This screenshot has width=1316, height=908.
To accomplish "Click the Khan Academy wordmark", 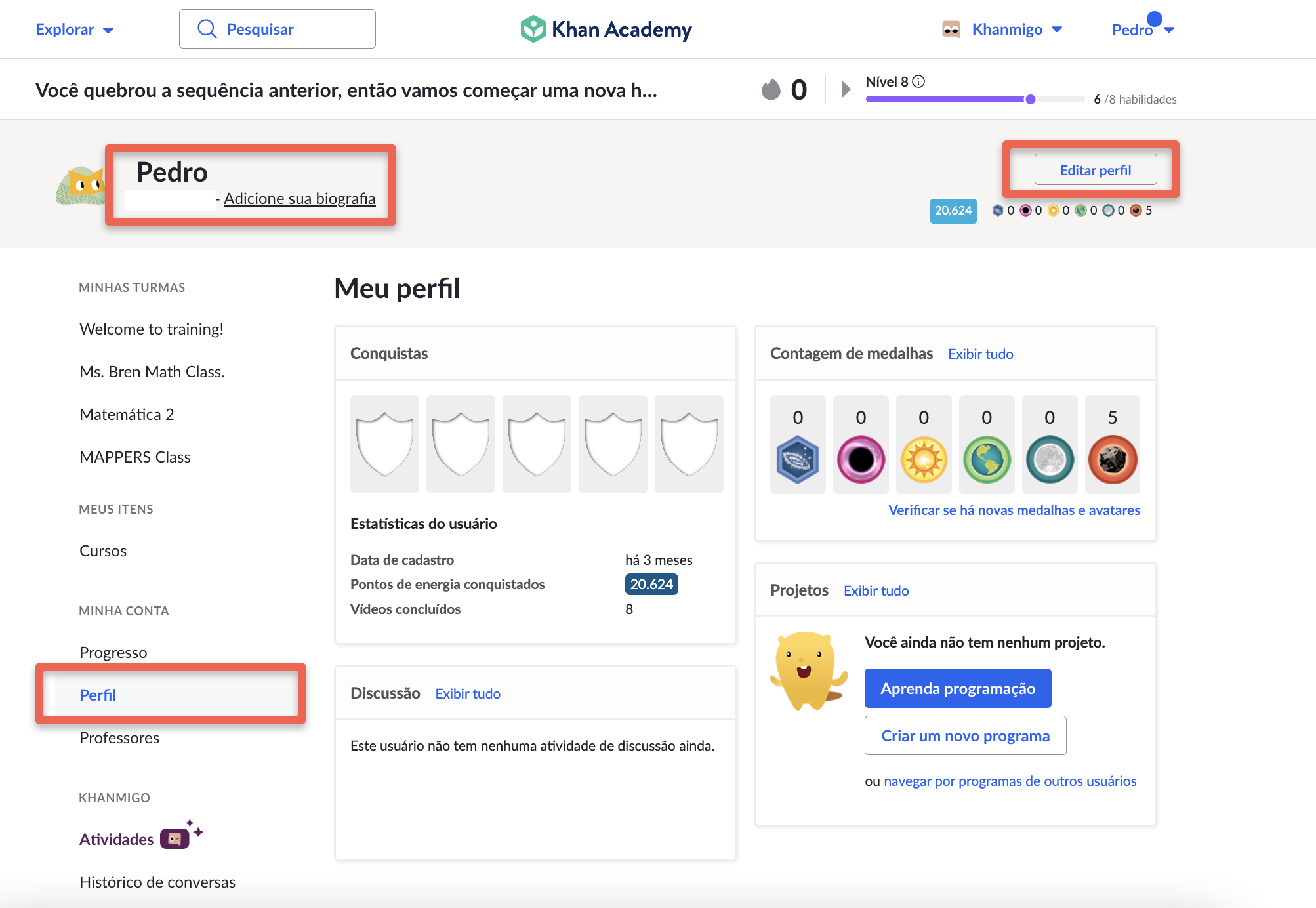I will coord(622,30).
